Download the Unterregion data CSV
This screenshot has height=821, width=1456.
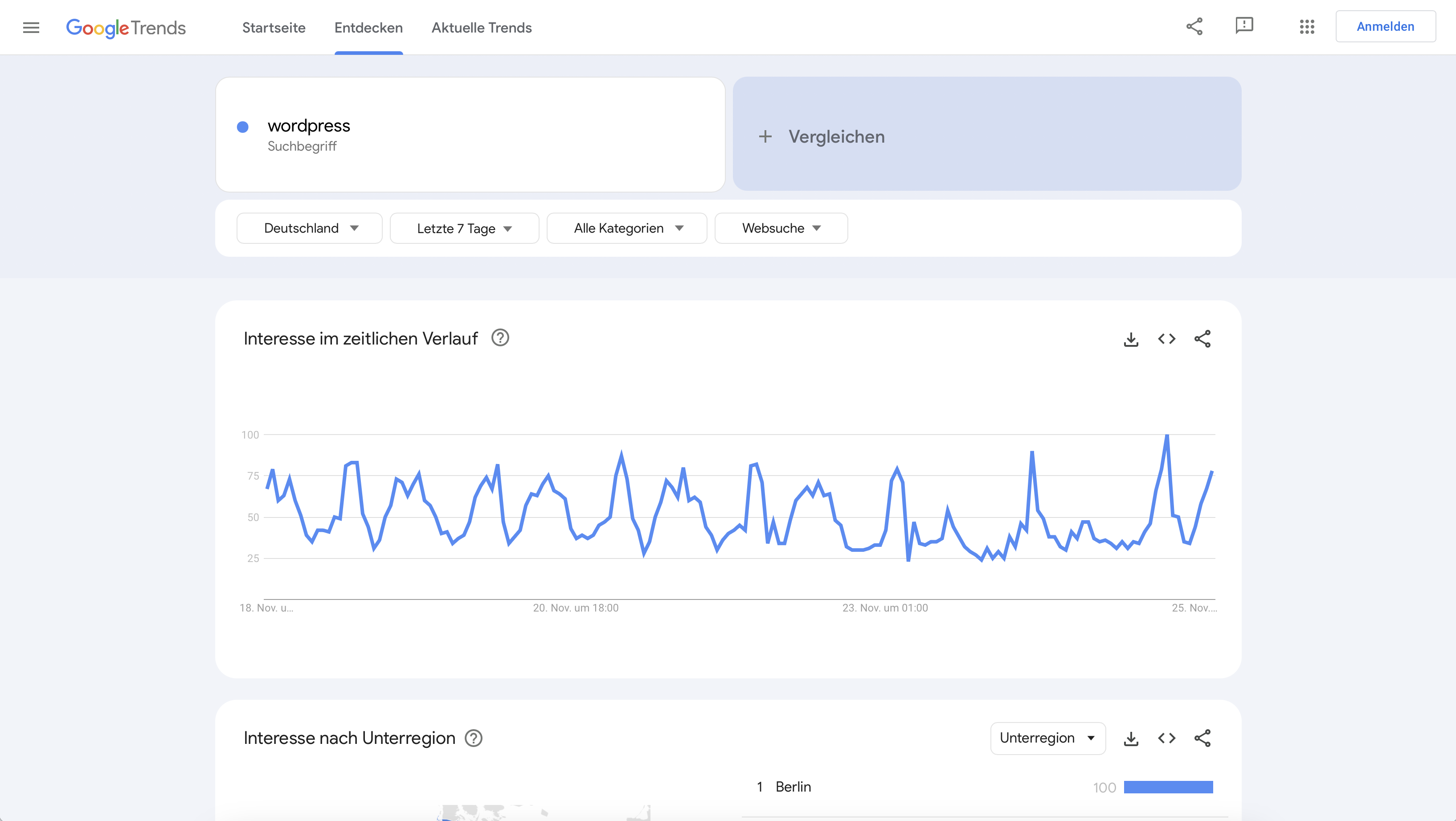(1131, 739)
